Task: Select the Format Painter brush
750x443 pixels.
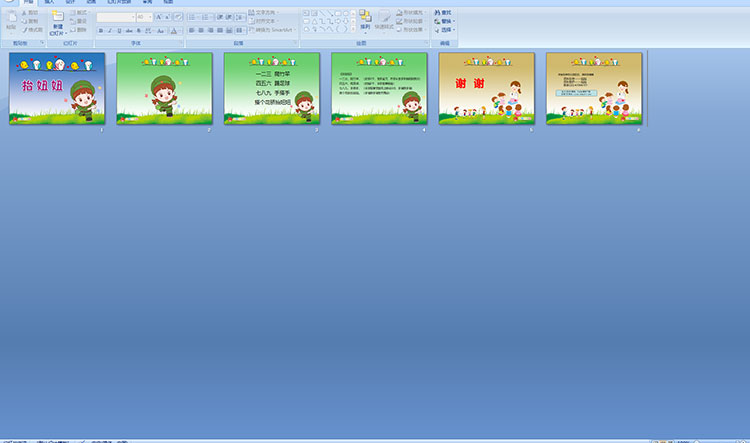Action: 32,30
